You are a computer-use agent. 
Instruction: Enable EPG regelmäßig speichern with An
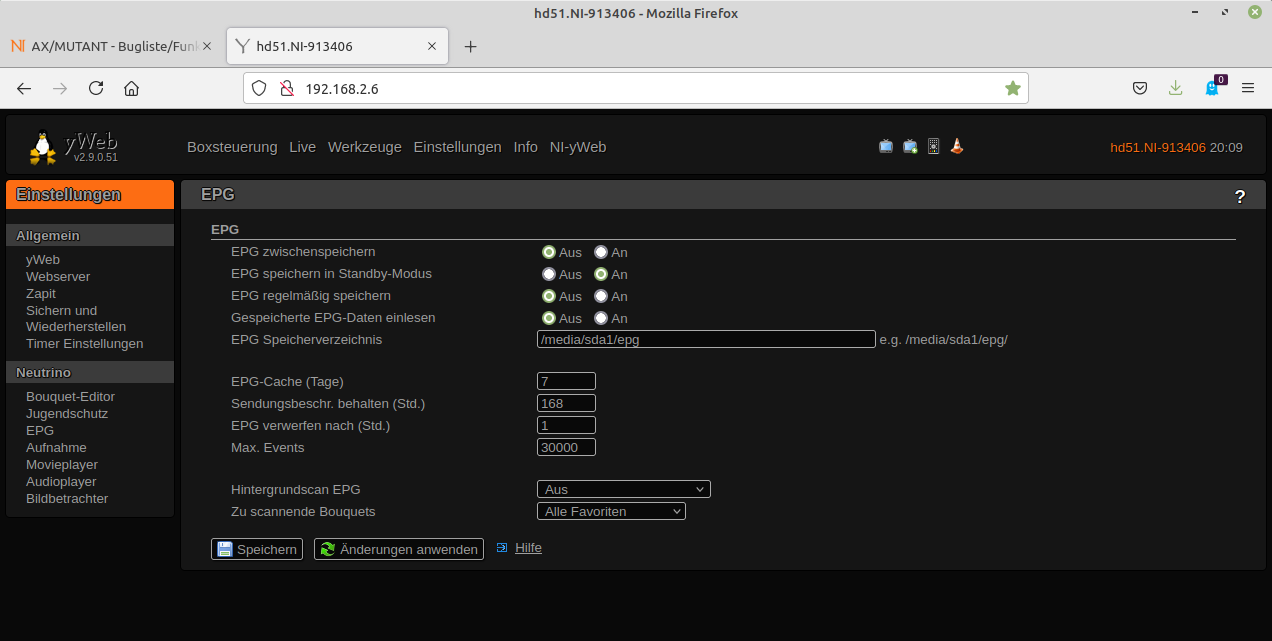[x=601, y=297]
